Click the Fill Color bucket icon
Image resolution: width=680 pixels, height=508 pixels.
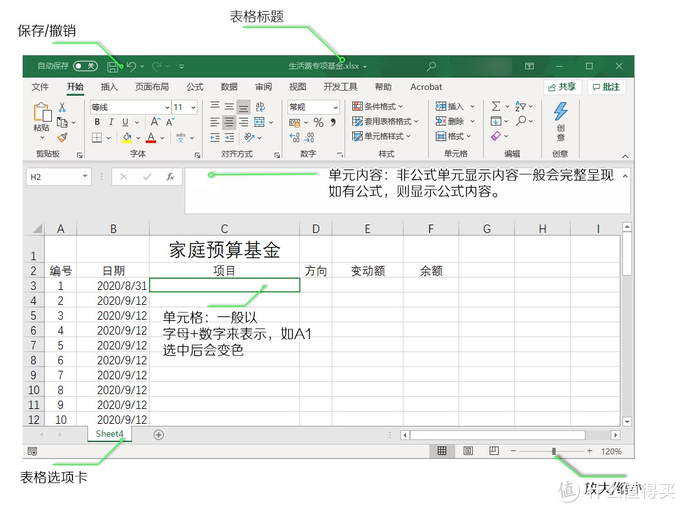pos(127,138)
